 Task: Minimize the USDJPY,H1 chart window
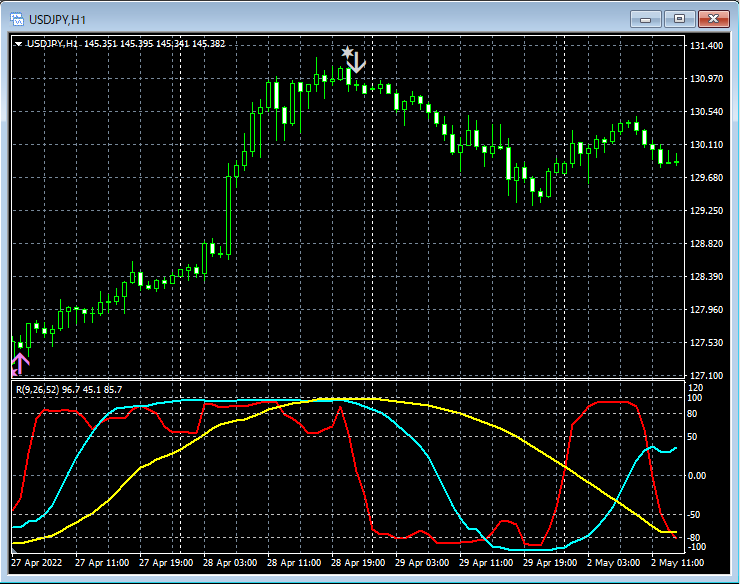click(x=647, y=19)
